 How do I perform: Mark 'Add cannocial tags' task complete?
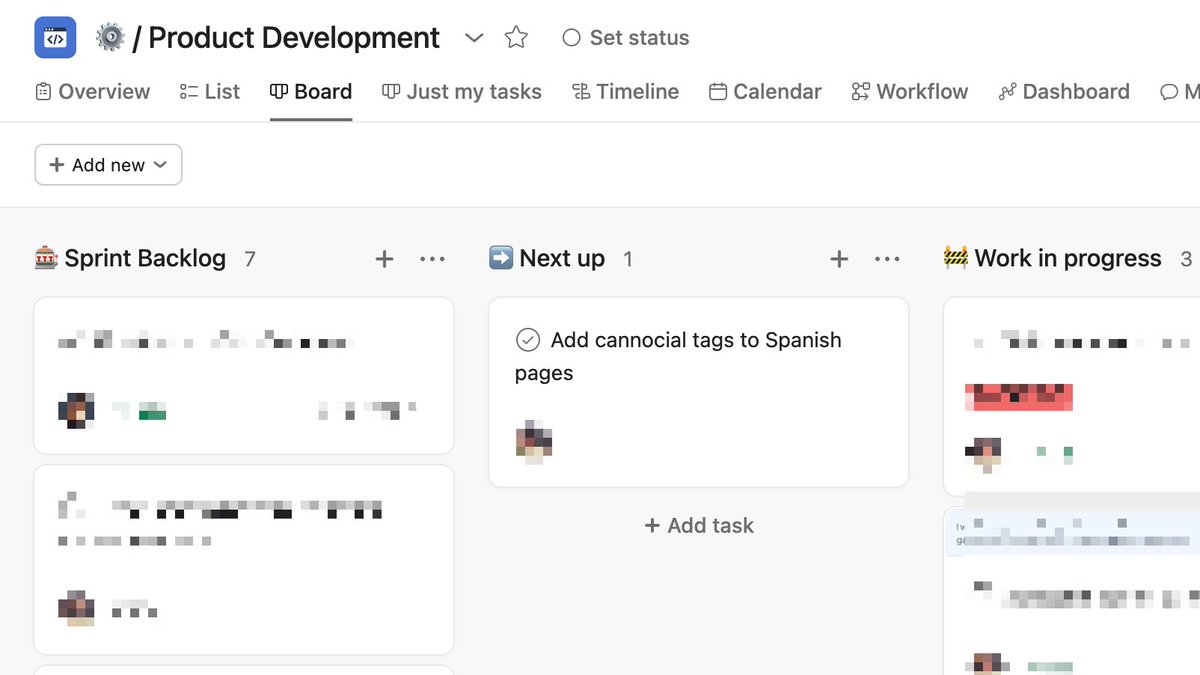[x=528, y=340]
